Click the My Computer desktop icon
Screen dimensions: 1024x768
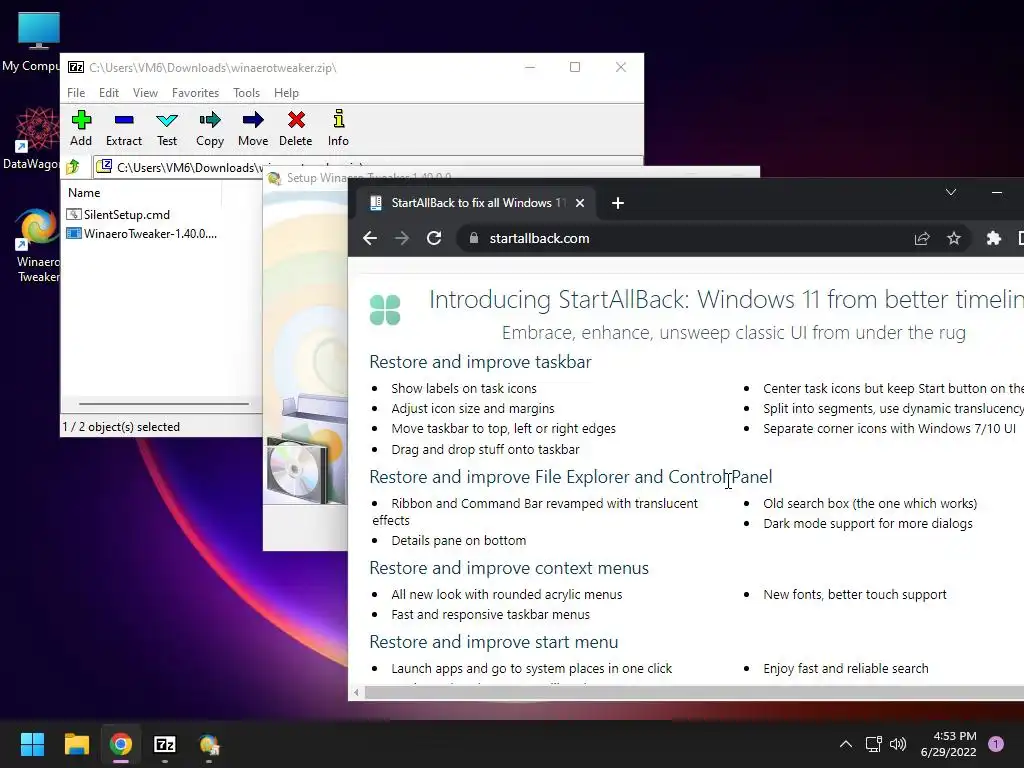pyautogui.click(x=31, y=40)
